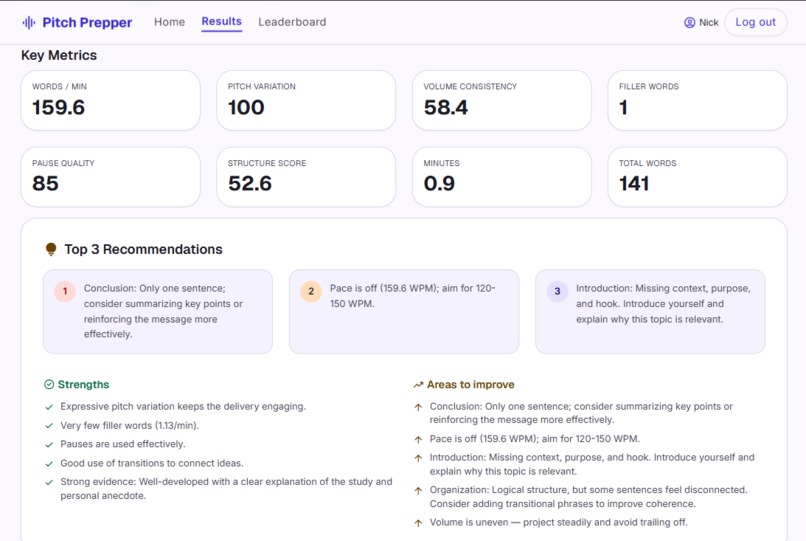Click the number 2 recommendation badge

point(311,291)
